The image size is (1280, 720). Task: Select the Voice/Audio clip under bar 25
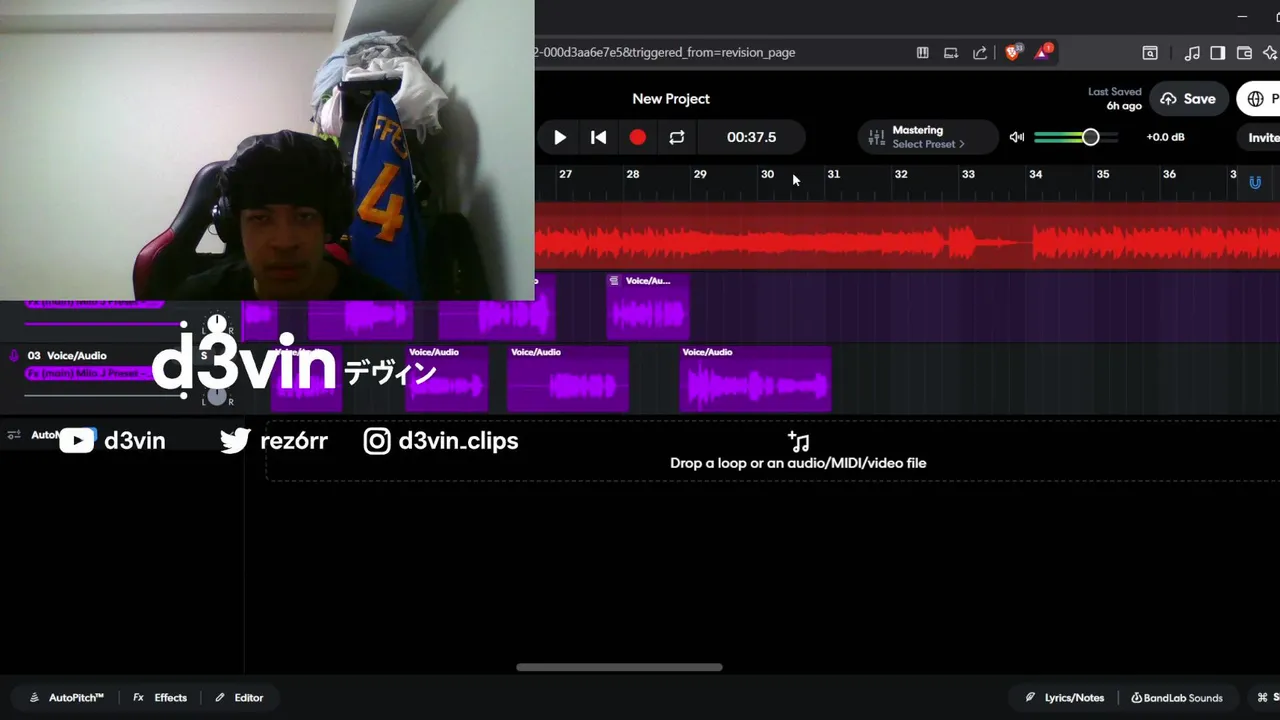446,378
